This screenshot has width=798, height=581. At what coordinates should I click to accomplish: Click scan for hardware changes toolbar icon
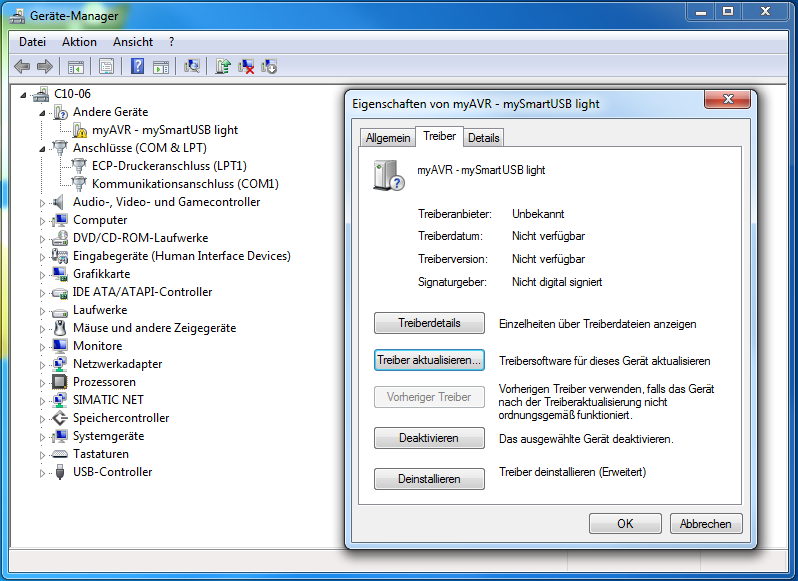tap(193, 66)
